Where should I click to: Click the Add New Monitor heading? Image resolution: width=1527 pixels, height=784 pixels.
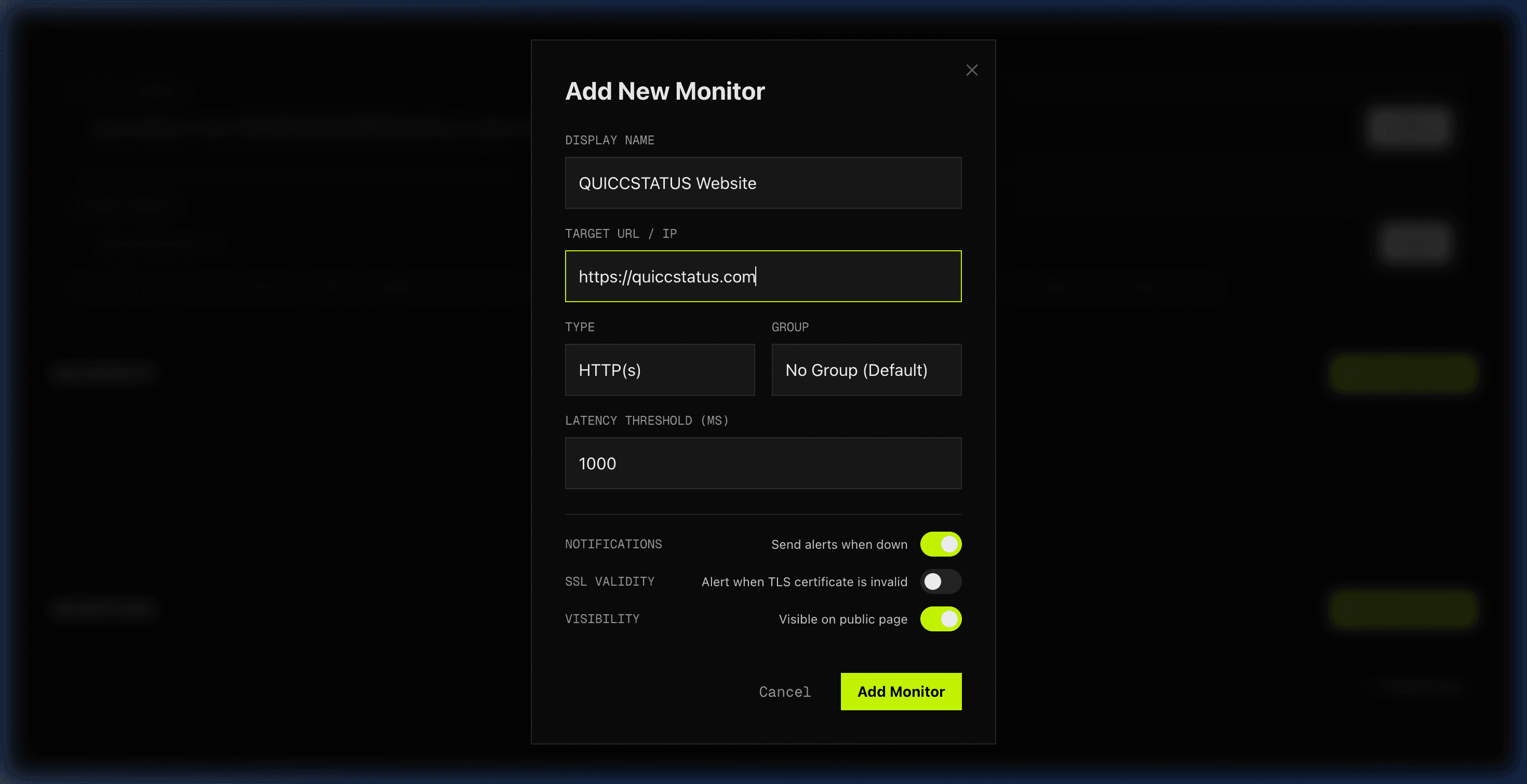664,91
